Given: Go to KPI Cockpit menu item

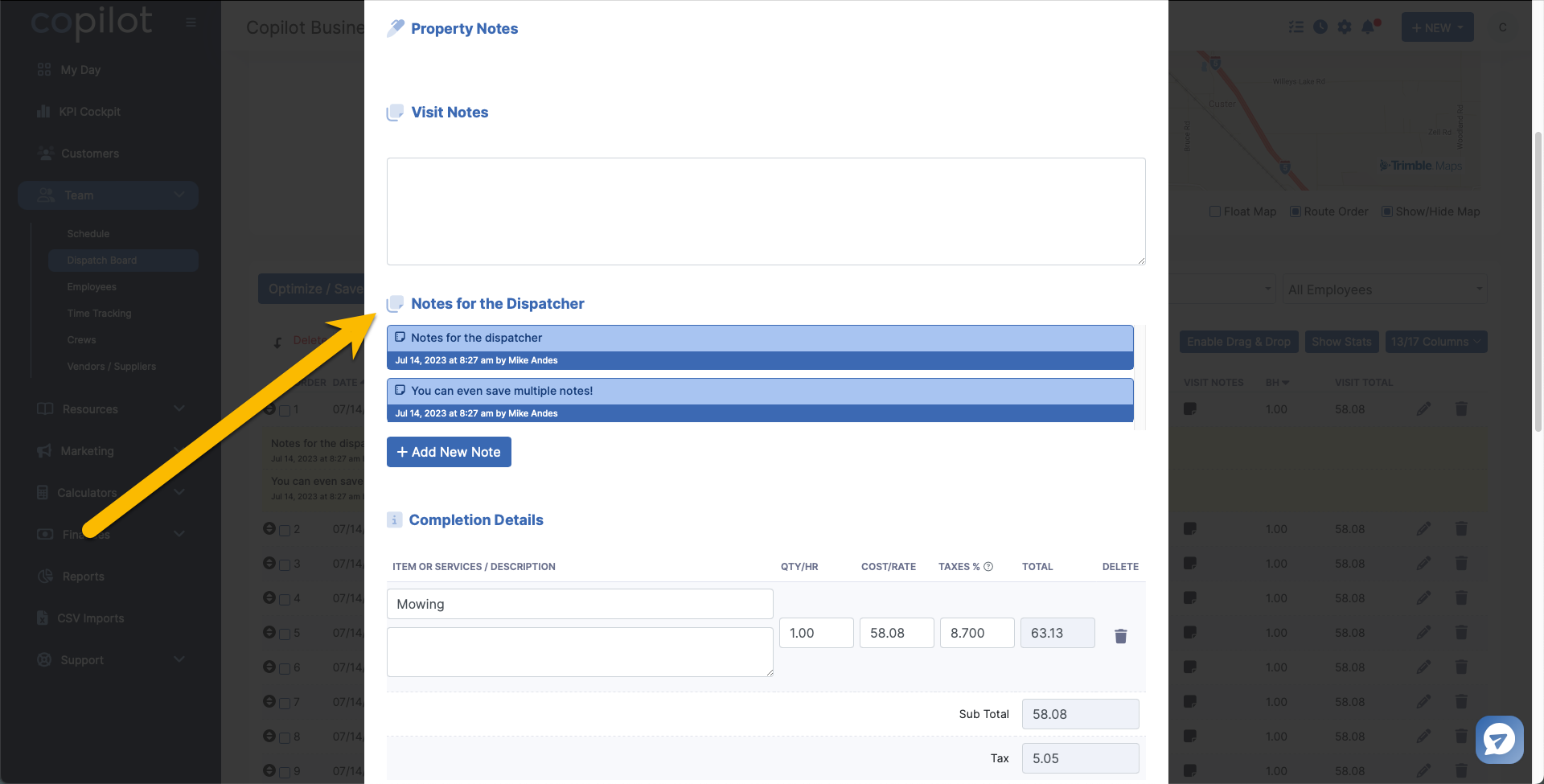Looking at the screenshot, I should pos(89,112).
